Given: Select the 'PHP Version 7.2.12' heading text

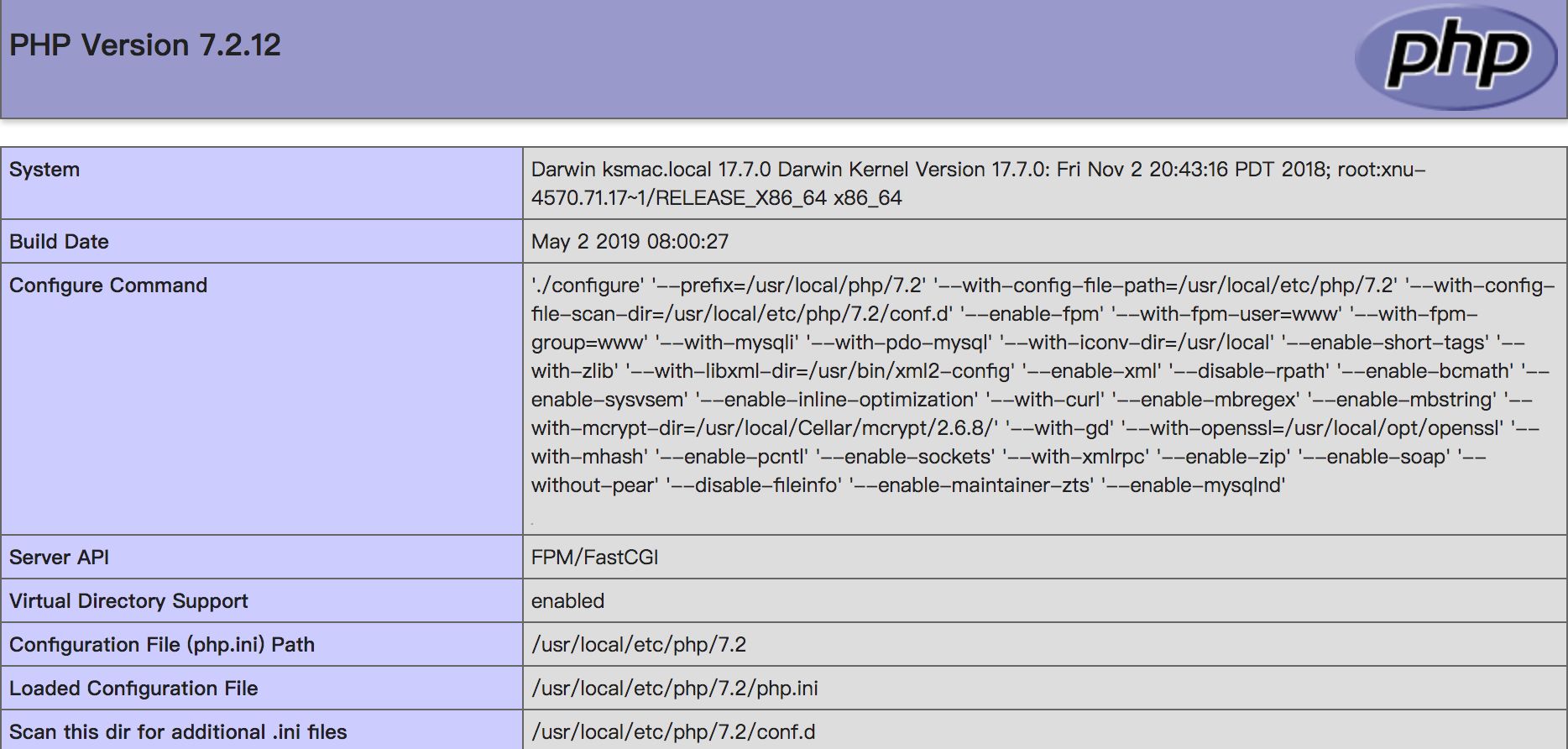Looking at the screenshot, I should coord(145,45).
